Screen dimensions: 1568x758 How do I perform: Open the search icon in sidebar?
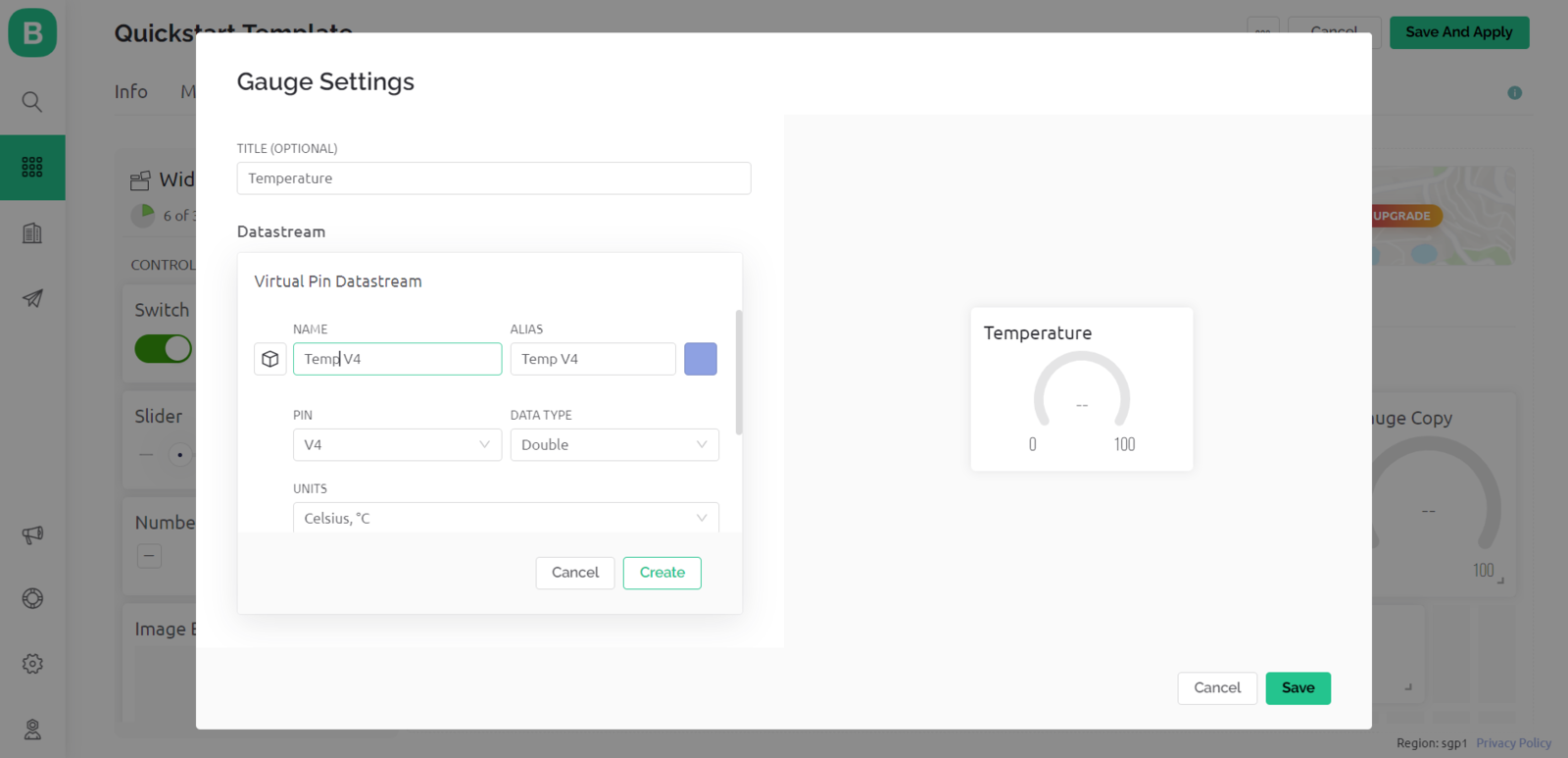(x=32, y=102)
